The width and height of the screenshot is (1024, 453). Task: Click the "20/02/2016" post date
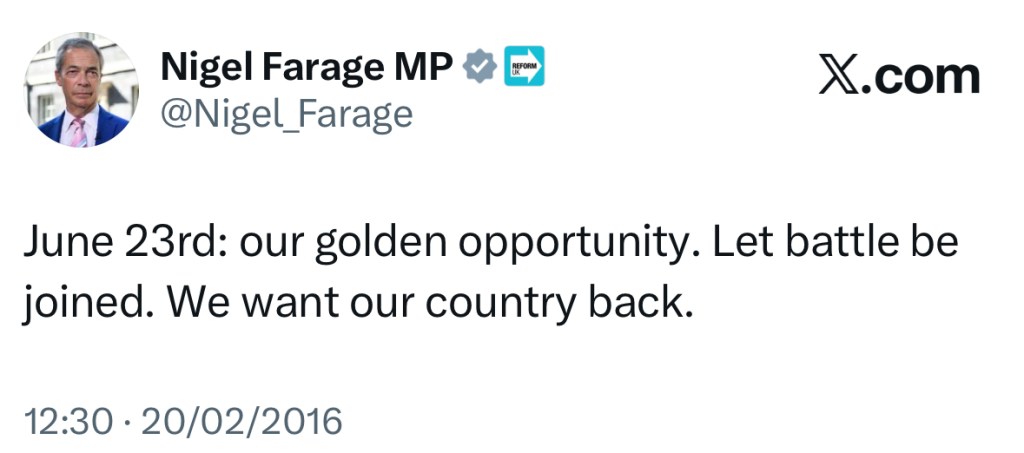point(241,420)
